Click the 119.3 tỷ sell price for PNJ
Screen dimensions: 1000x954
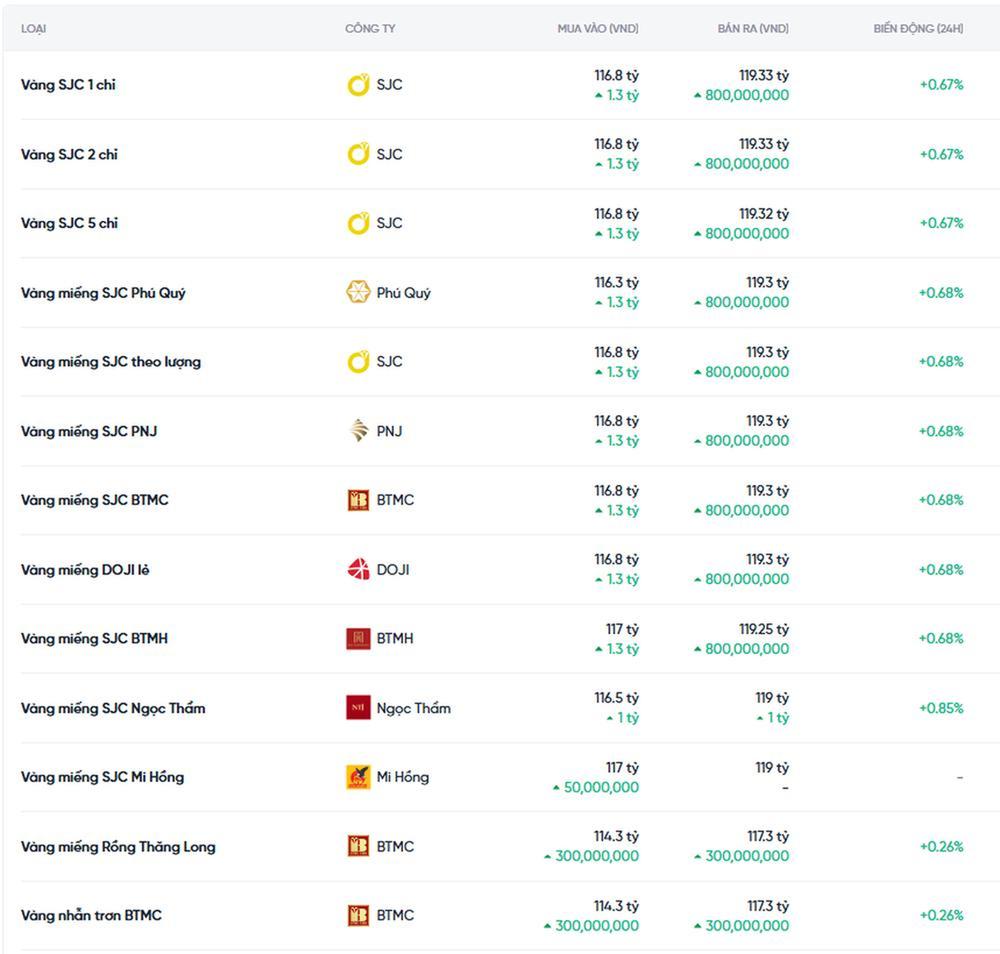pyautogui.click(x=767, y=422)
